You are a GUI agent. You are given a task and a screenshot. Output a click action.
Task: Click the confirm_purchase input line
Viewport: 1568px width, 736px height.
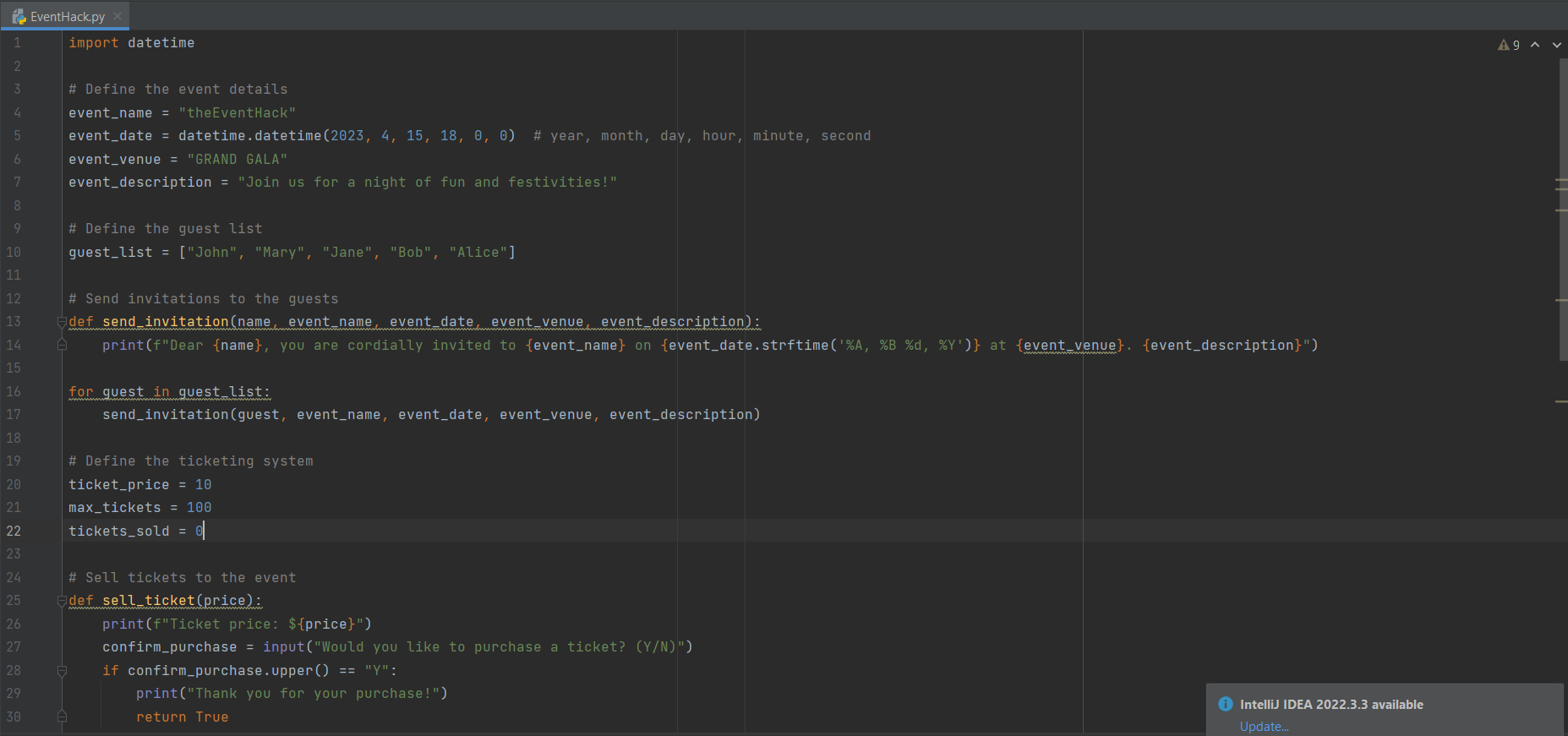pos(398,647)
